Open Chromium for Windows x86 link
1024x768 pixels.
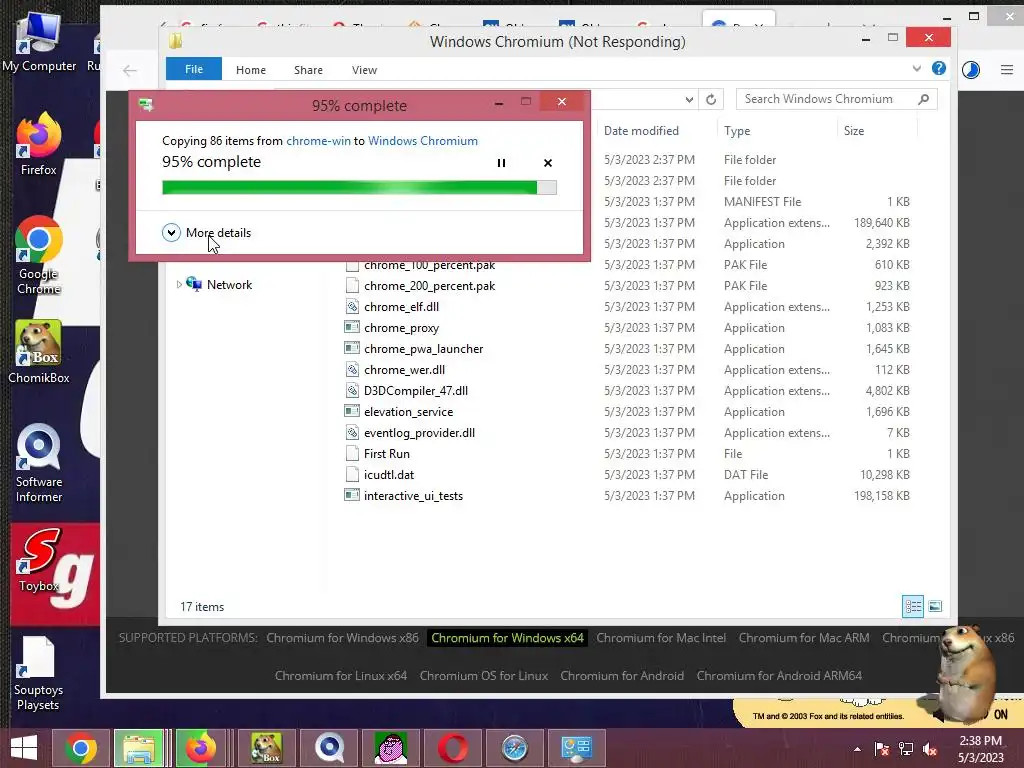[x=342, y=637]
